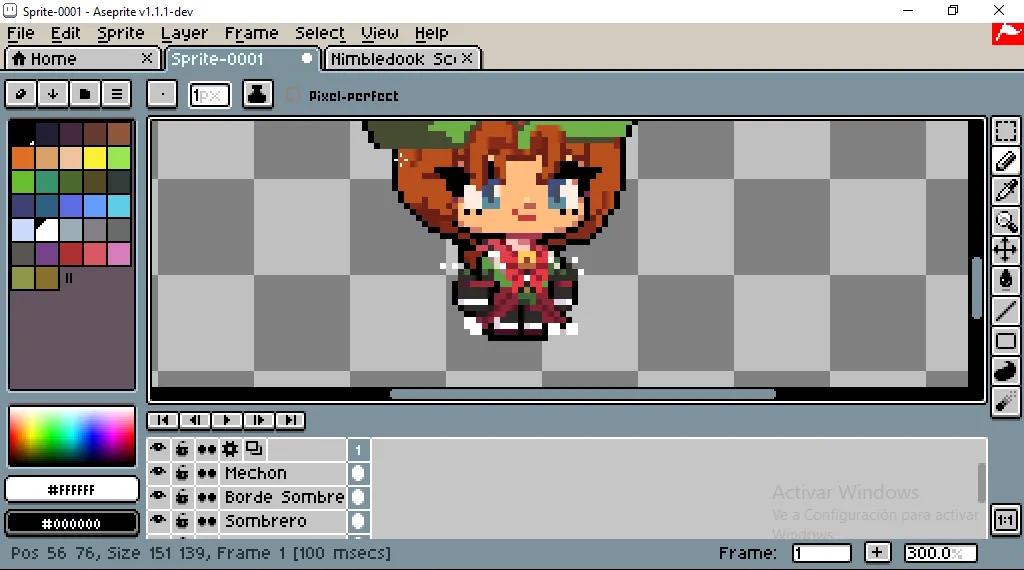Close the Home tab
Image resolution: width=1024 pixels, height=570 pixels.
tap(147, 58)
